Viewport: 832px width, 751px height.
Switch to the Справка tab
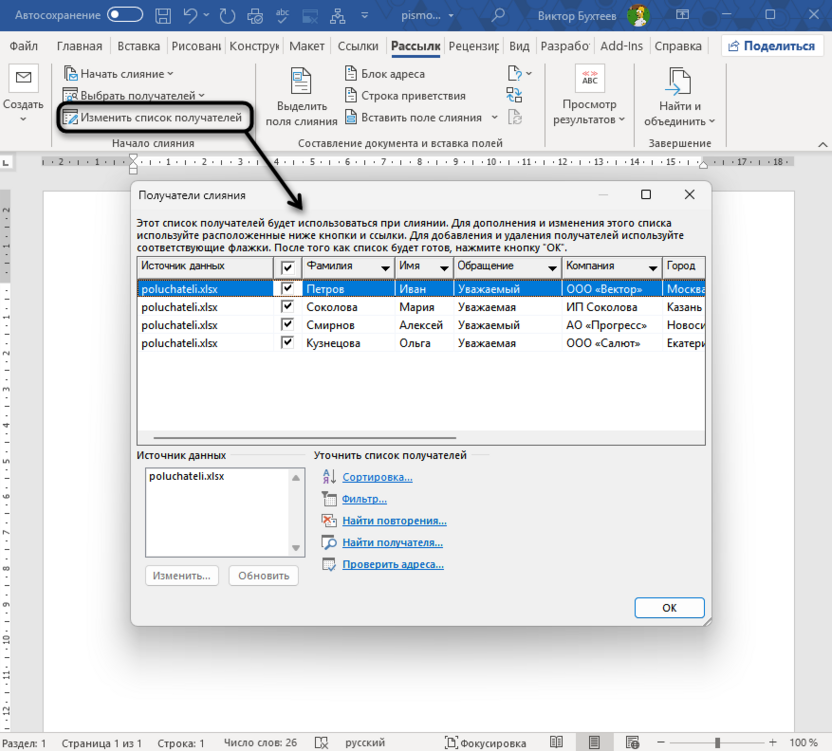click(678, 46)
